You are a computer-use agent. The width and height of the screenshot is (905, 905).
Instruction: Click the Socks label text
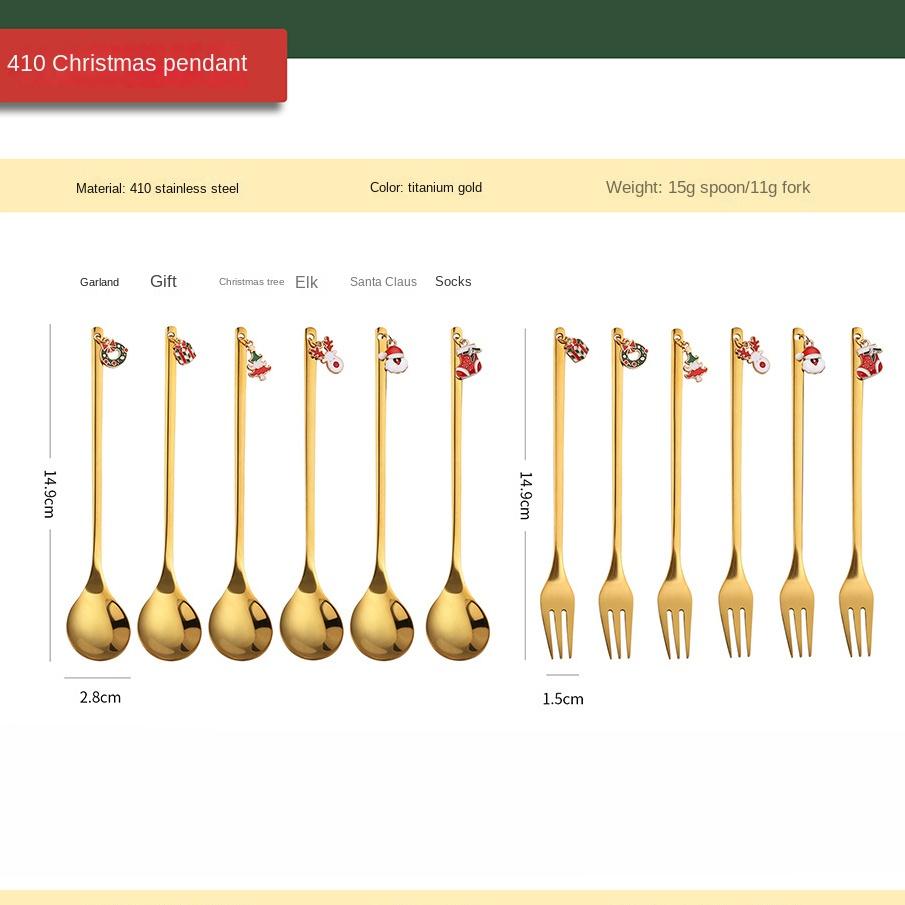coord(453,281)
